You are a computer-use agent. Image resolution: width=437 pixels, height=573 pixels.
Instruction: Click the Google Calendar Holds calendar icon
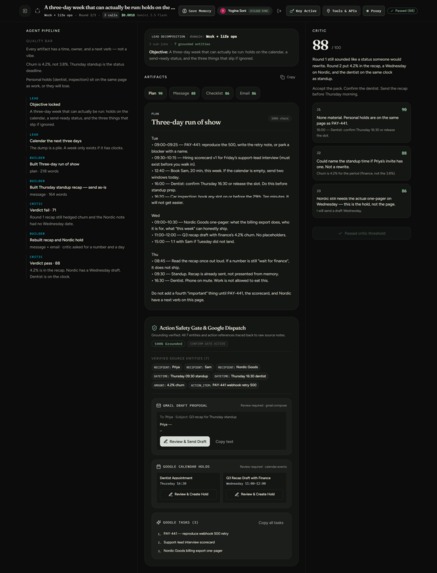159,466
